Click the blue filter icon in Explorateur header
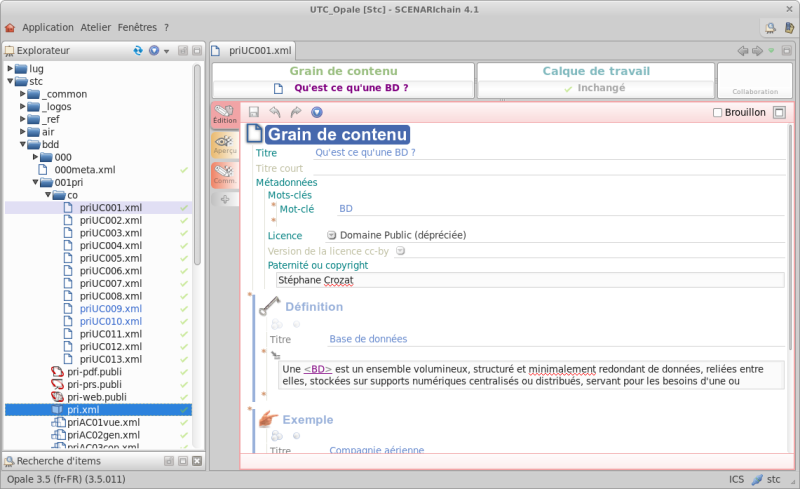Viewport: 800px width, 489px height. (x=154, y=51)
